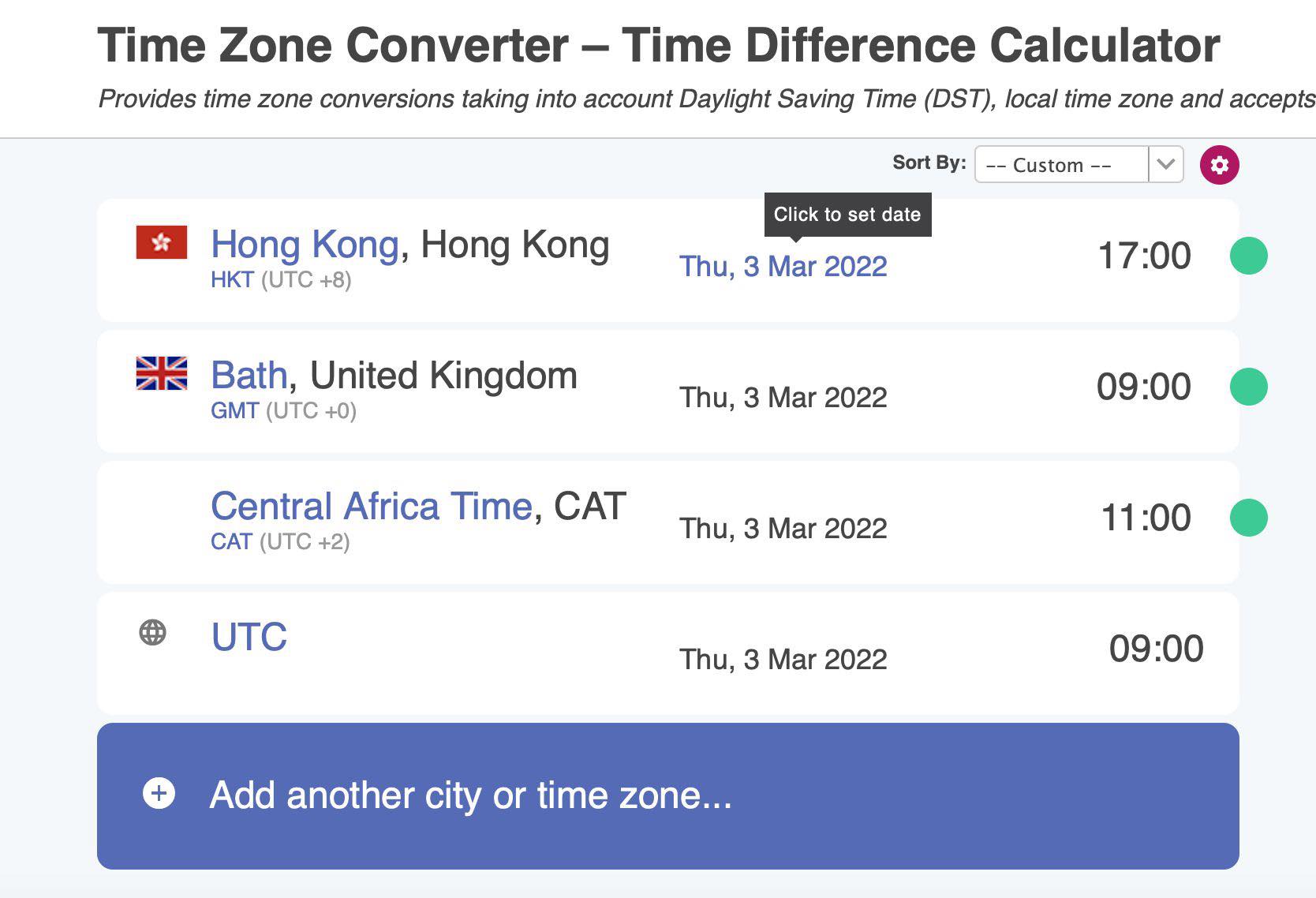Click the plus icon in Add another city
The width and height of the screenshot is (1316, 898).
coord(159,793)
